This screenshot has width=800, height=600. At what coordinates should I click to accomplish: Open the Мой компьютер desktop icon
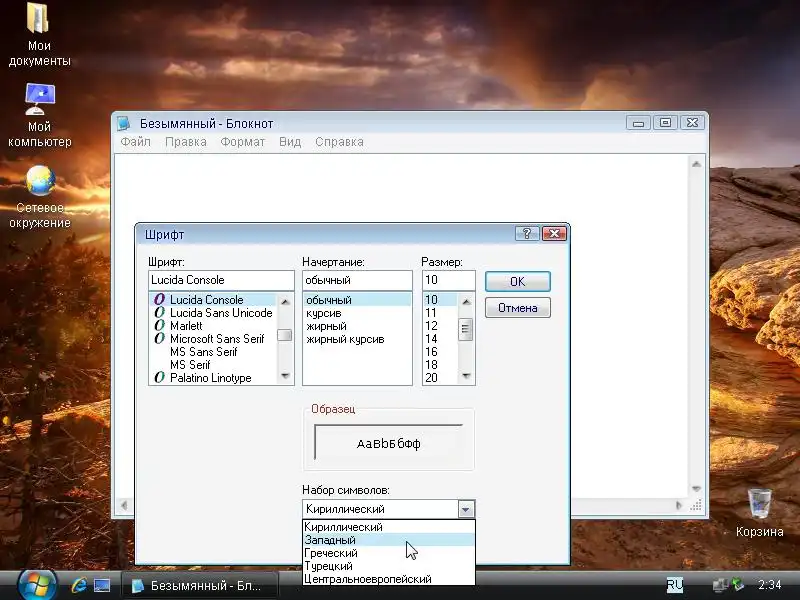point(39,115)
